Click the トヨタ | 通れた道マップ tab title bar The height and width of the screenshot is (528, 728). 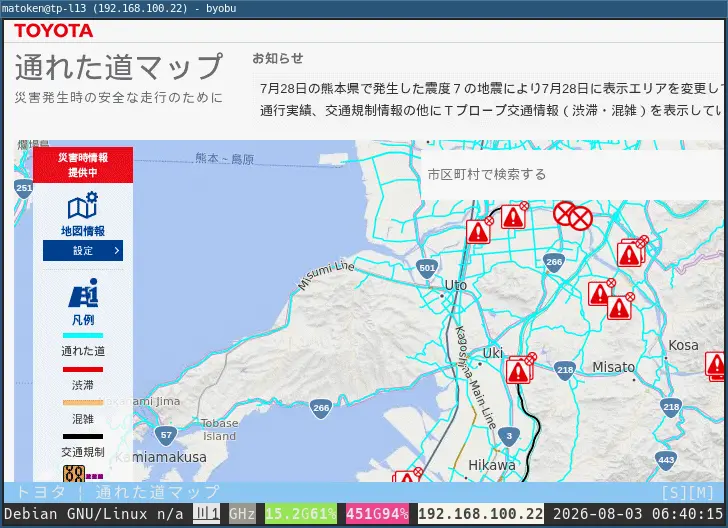click(x=117, y=492)
